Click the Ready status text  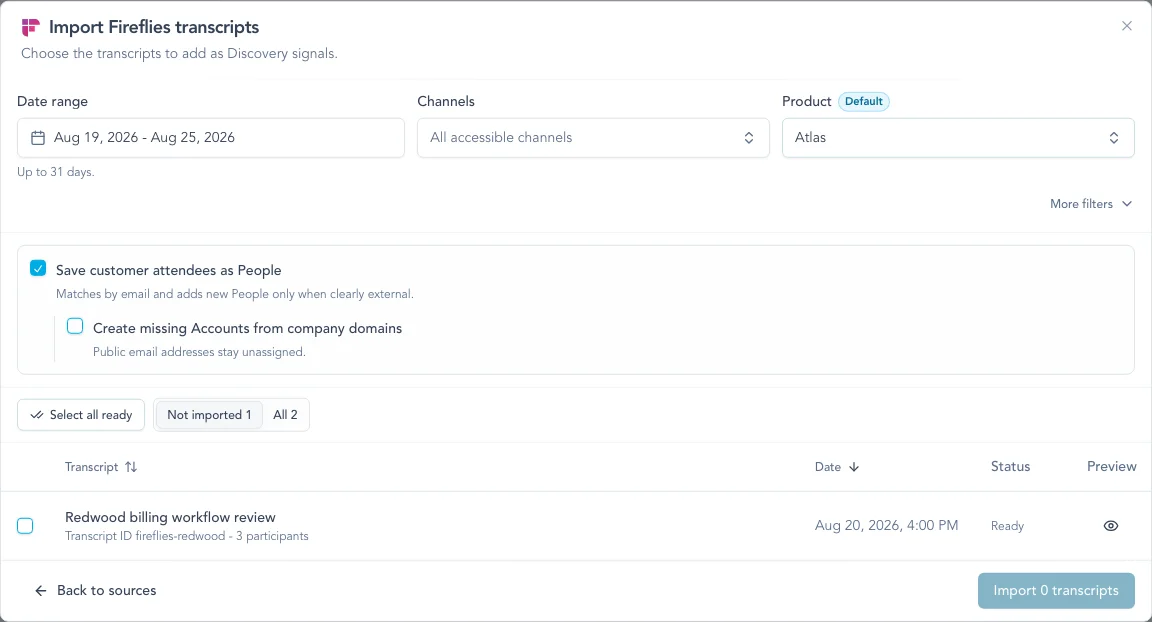(1007, 526)
